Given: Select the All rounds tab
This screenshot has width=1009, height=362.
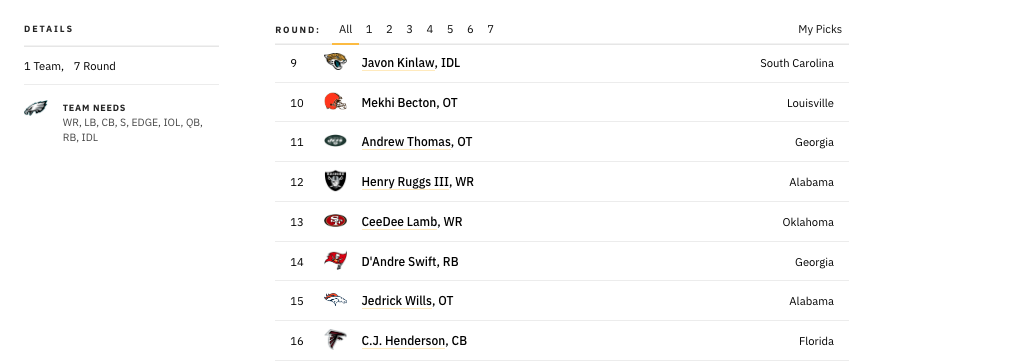Looking at the screenshot, I should point(346,30).
